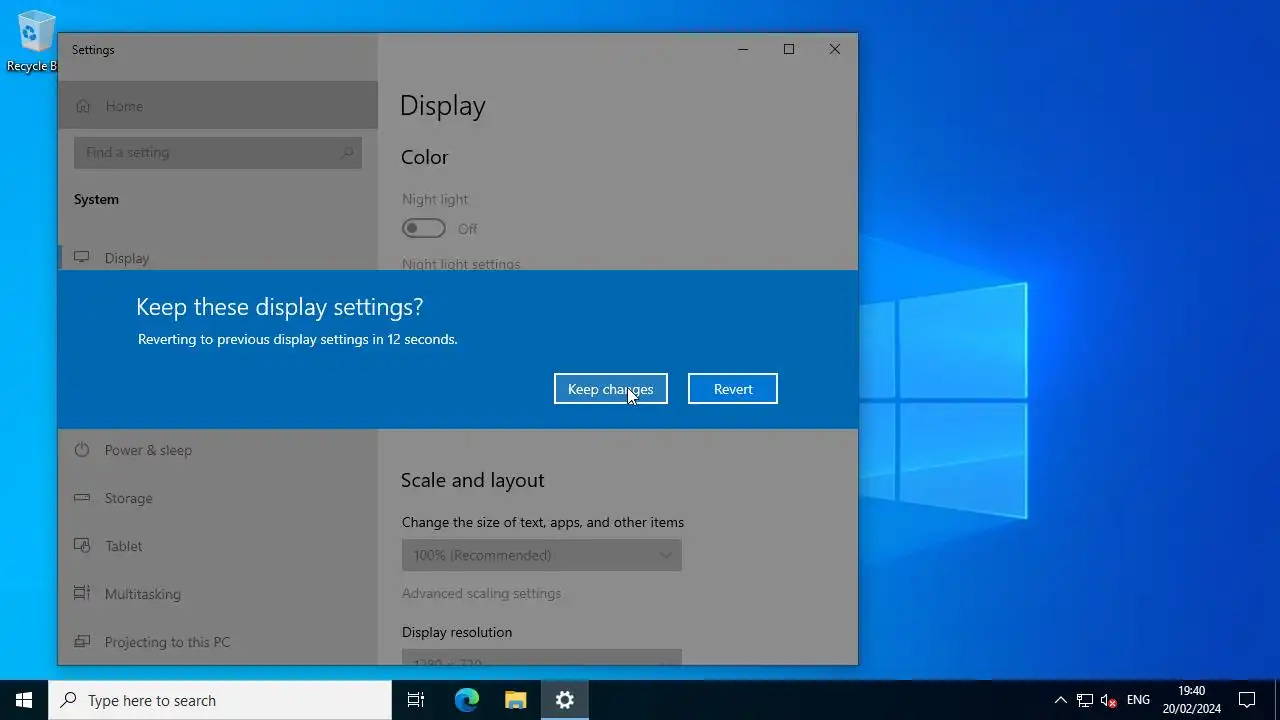Open the Windows Start menu
Screen dimensions: 1280x720
[x=24, y=700]
